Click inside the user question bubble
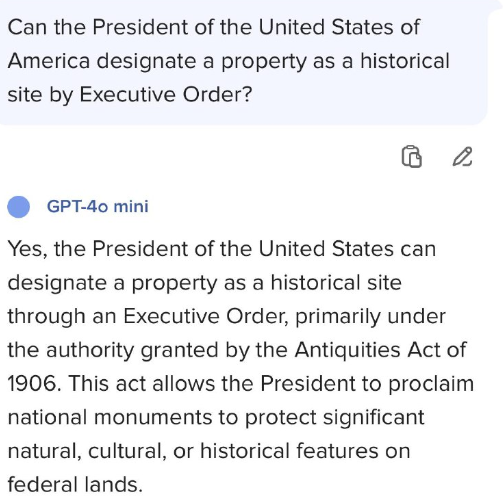503x501 pixels. [244, 62]
